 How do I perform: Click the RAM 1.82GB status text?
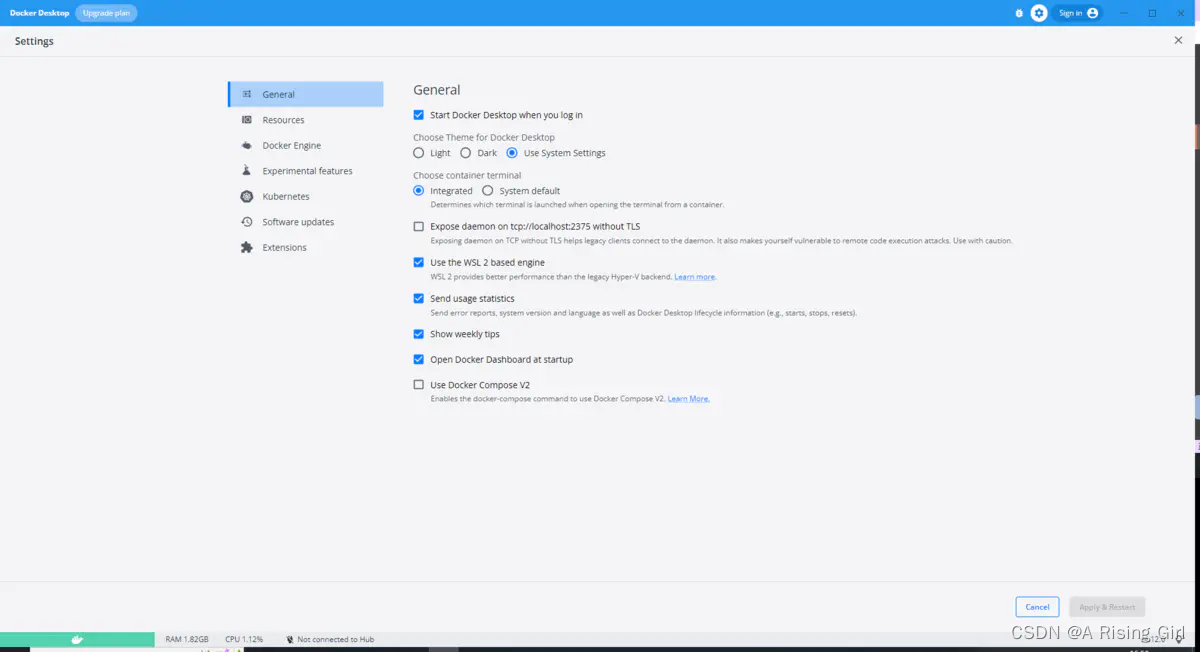pyautogui.click(x=187, y=639)
